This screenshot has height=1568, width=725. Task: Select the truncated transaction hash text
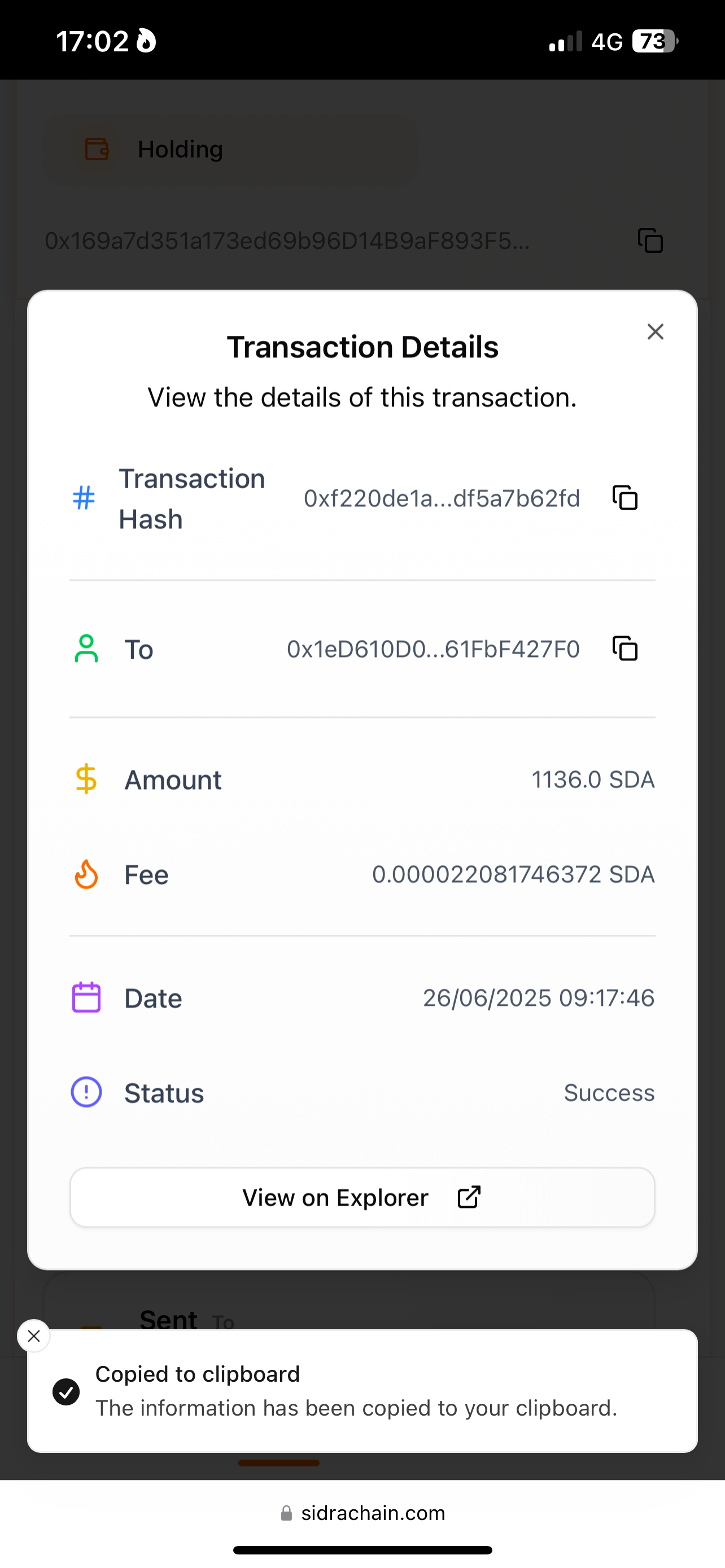pos(442,498)
